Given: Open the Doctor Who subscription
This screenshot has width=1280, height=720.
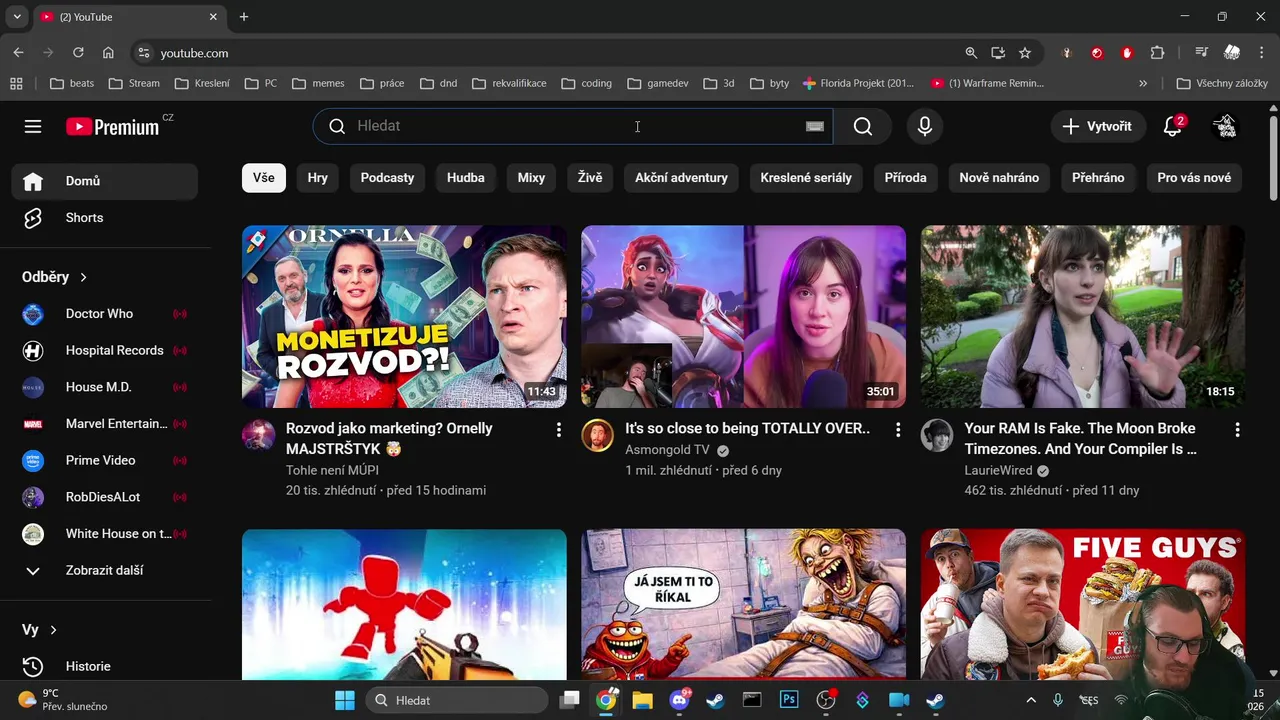Looking at the screenshot, I should (x=105, y=314).
